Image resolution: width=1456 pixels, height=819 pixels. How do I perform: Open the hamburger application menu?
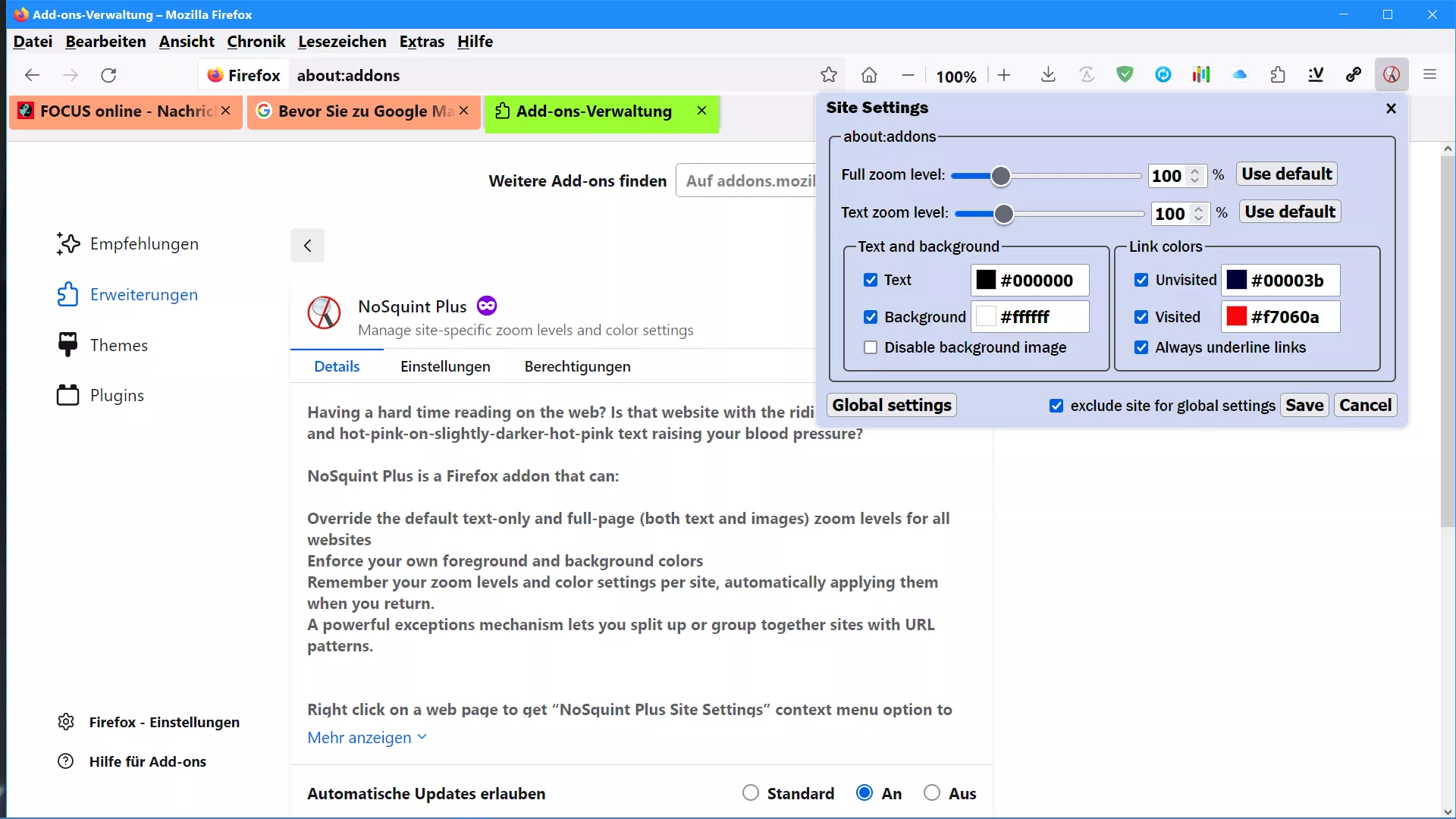[x=1430, y=75]
